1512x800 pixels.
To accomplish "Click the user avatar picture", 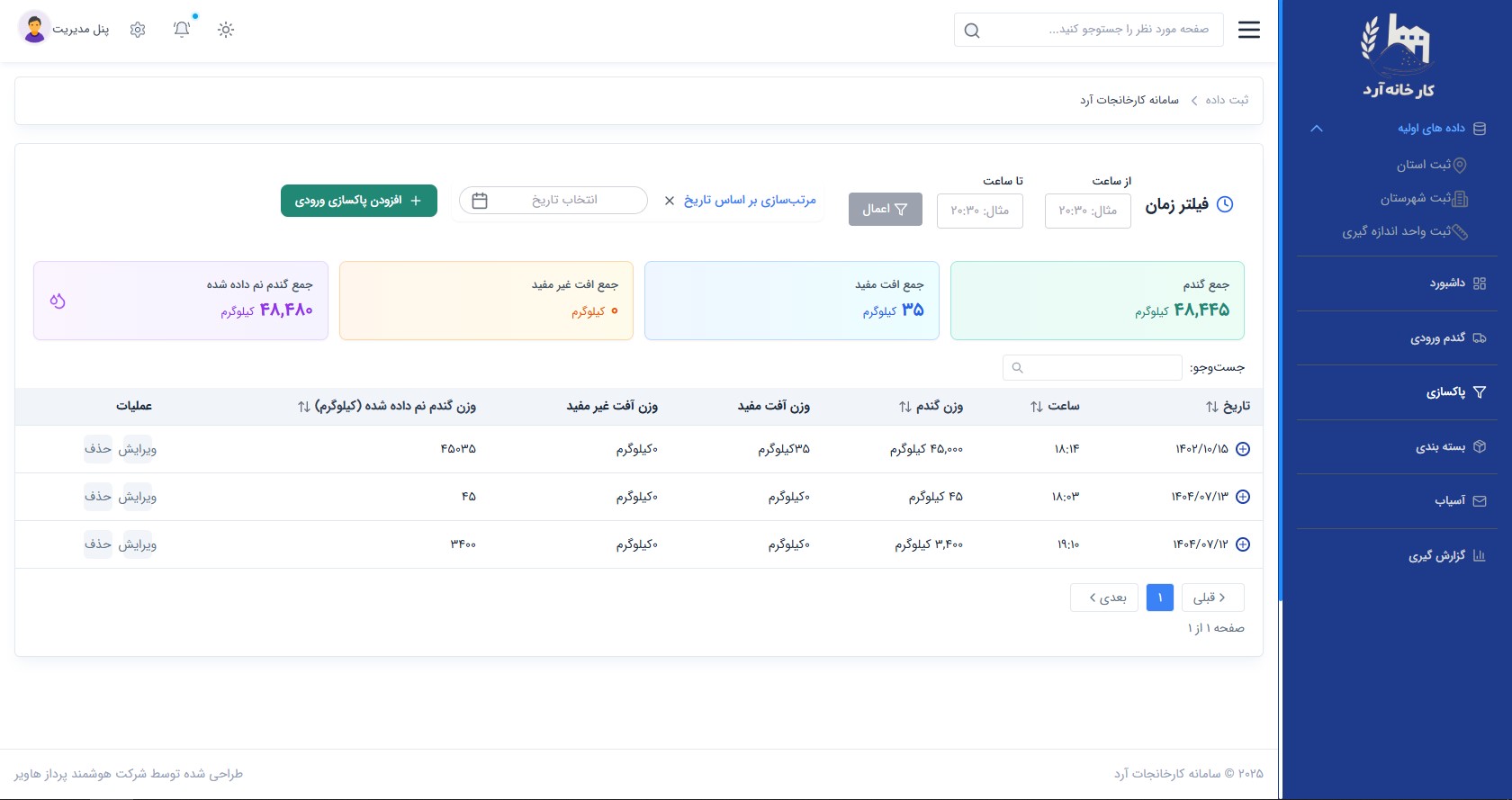I will point(34,29).
